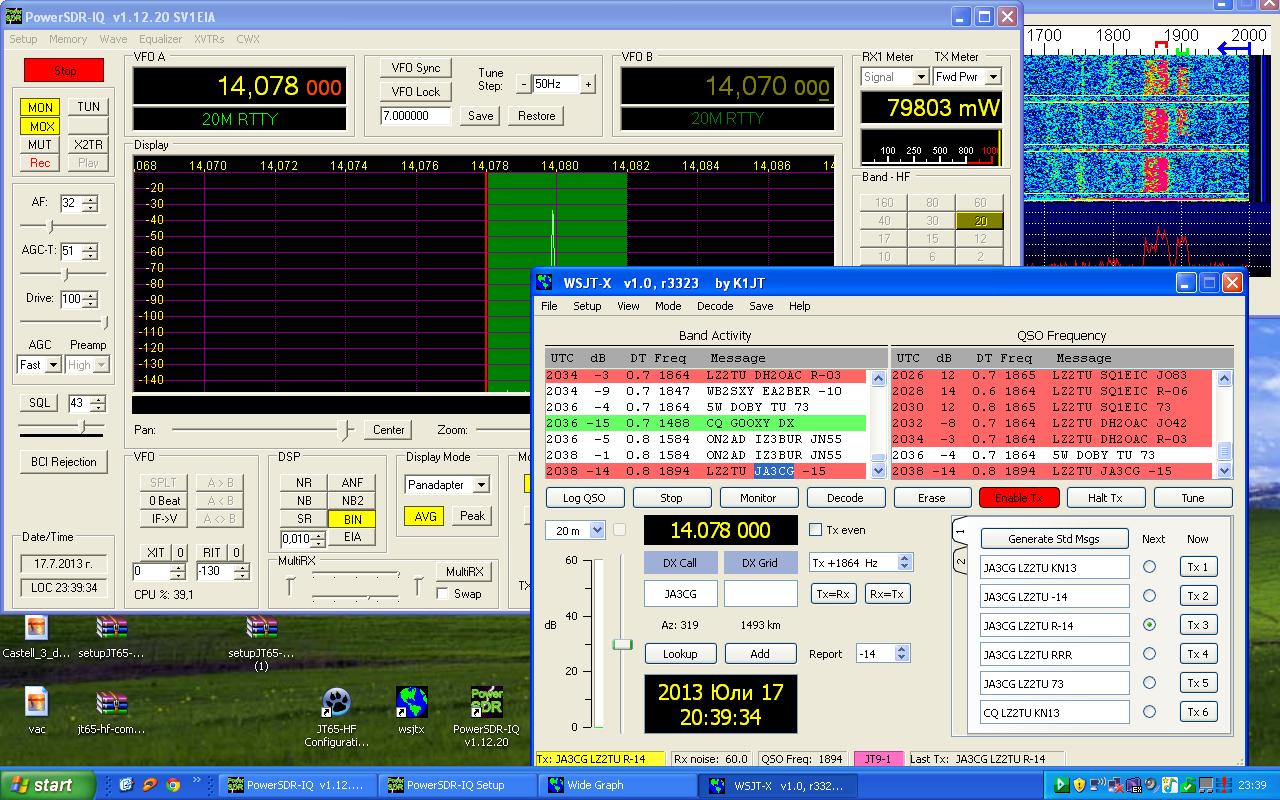Click the Lookup button

pos(680,654)
